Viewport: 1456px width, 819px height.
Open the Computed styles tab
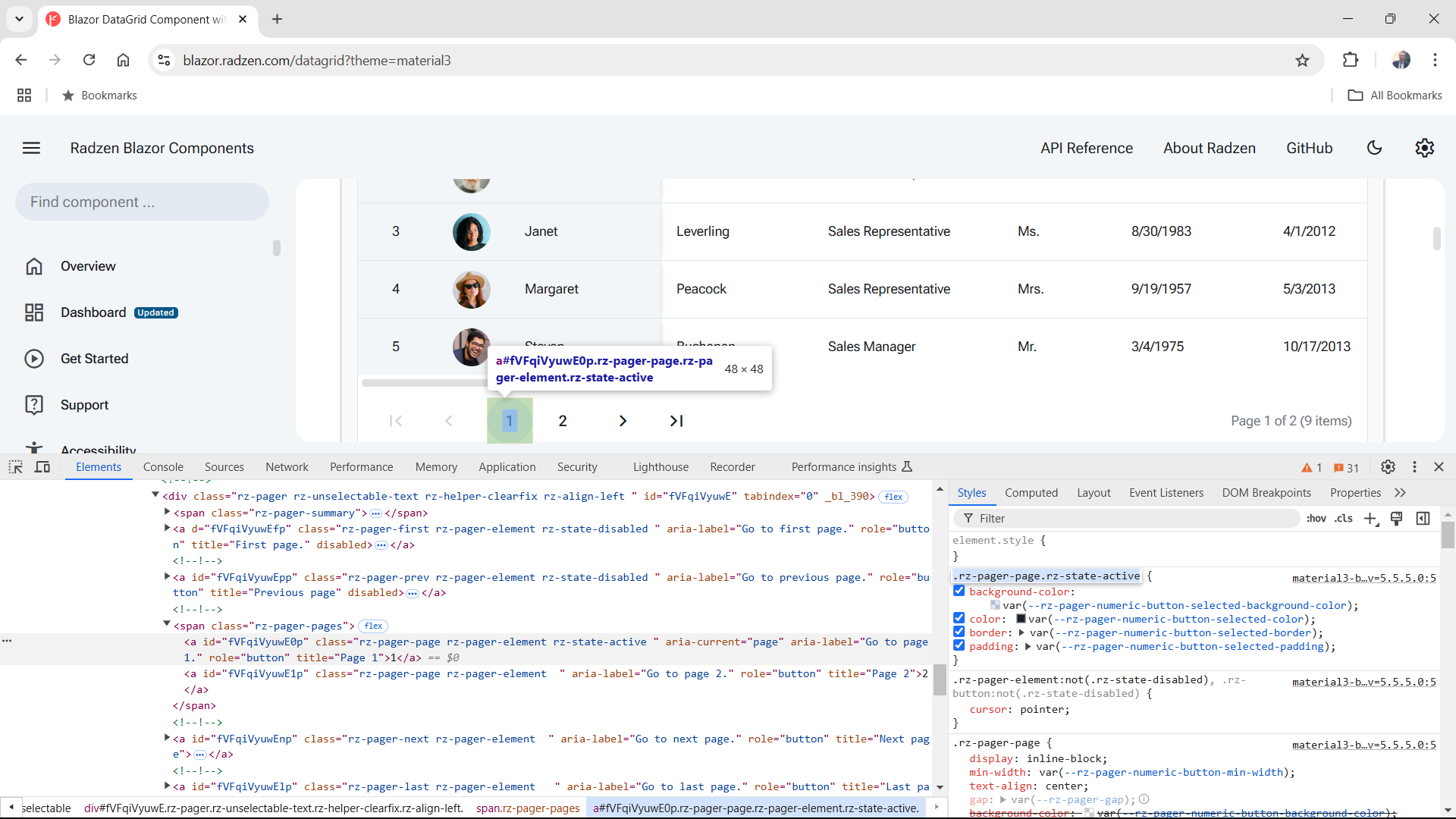coord(1031,492)
